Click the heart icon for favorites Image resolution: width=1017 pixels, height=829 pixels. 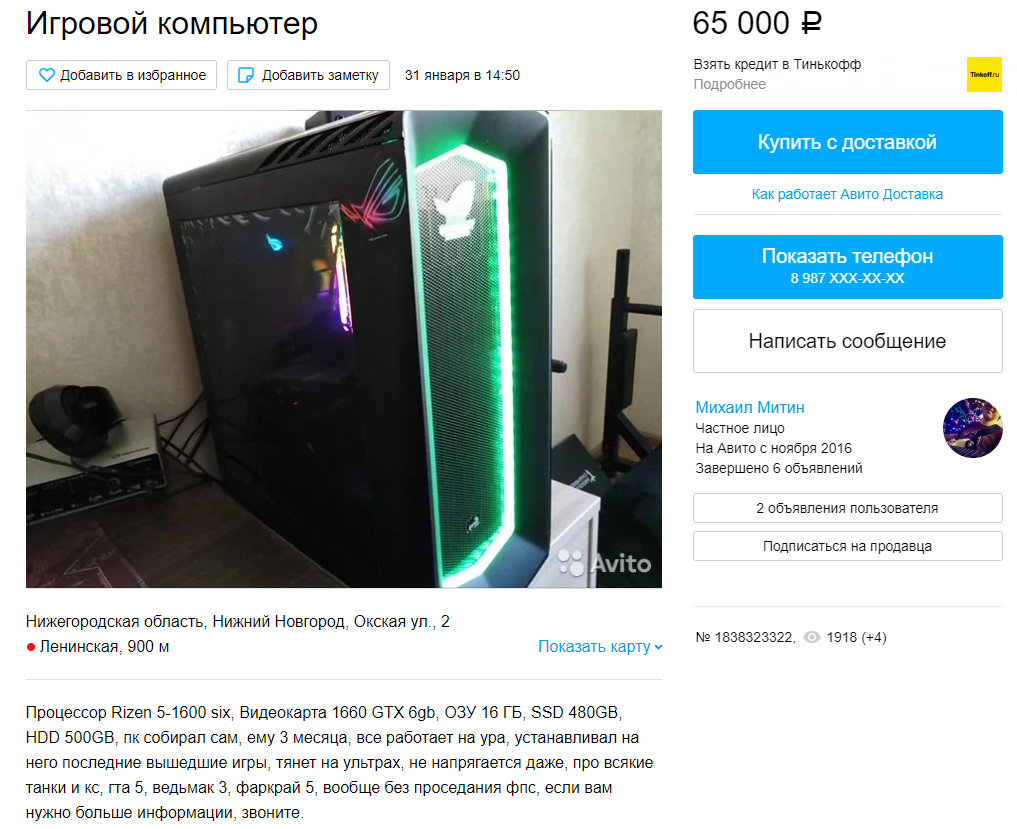[47, 75]
